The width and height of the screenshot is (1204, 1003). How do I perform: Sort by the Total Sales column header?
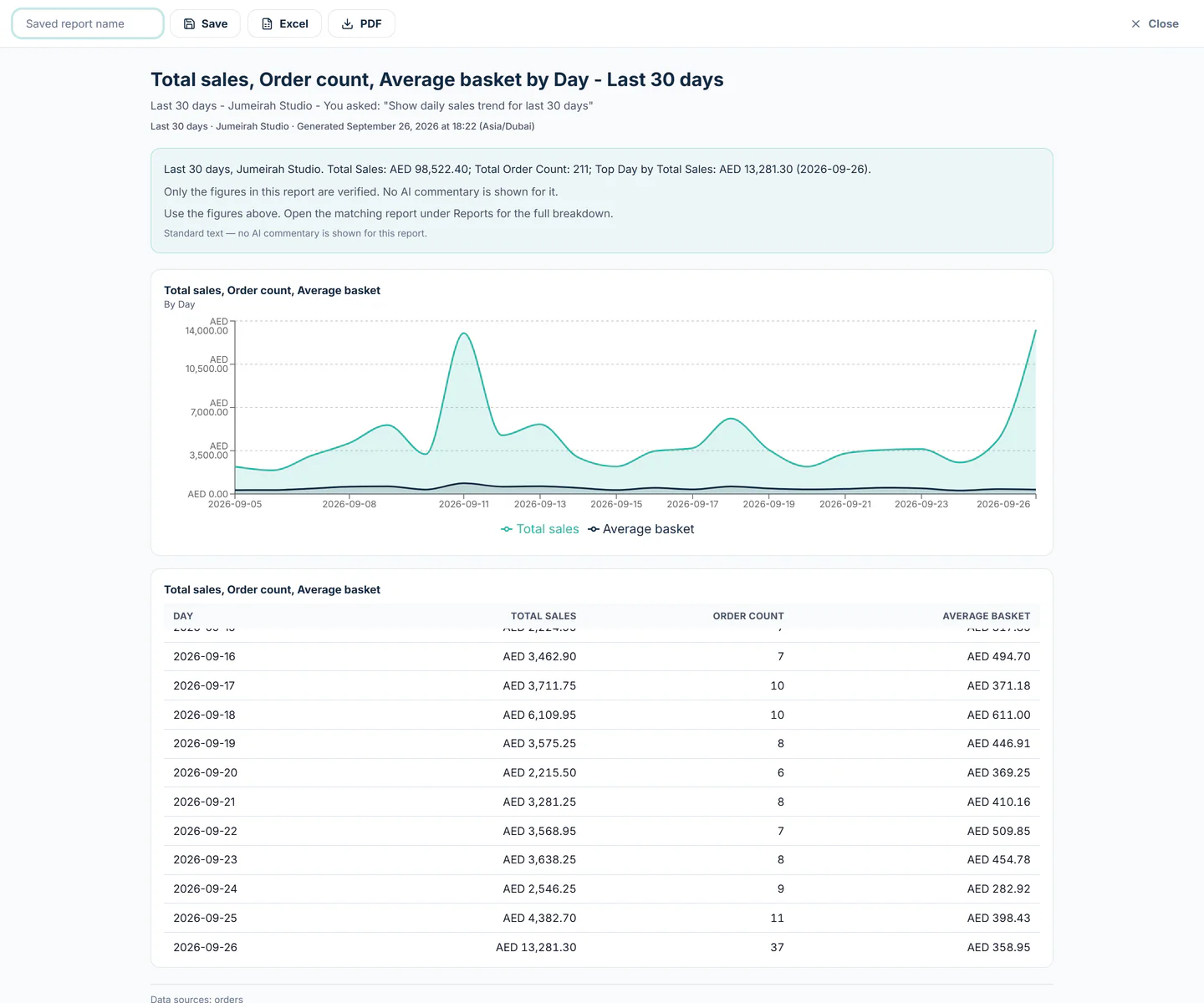pyautogui.click(x=543, y=616)
